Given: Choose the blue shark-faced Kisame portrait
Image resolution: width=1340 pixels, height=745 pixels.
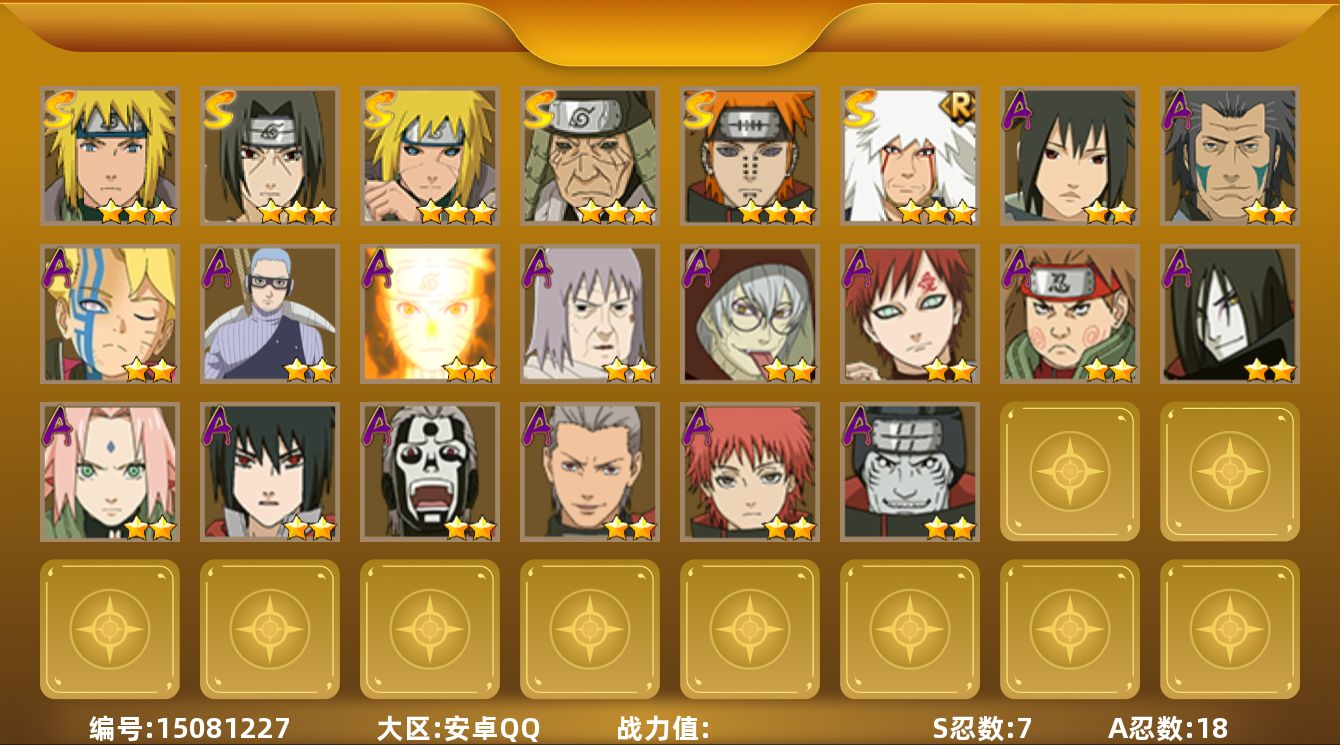Looking at the screenshot, I should point(910,472).
